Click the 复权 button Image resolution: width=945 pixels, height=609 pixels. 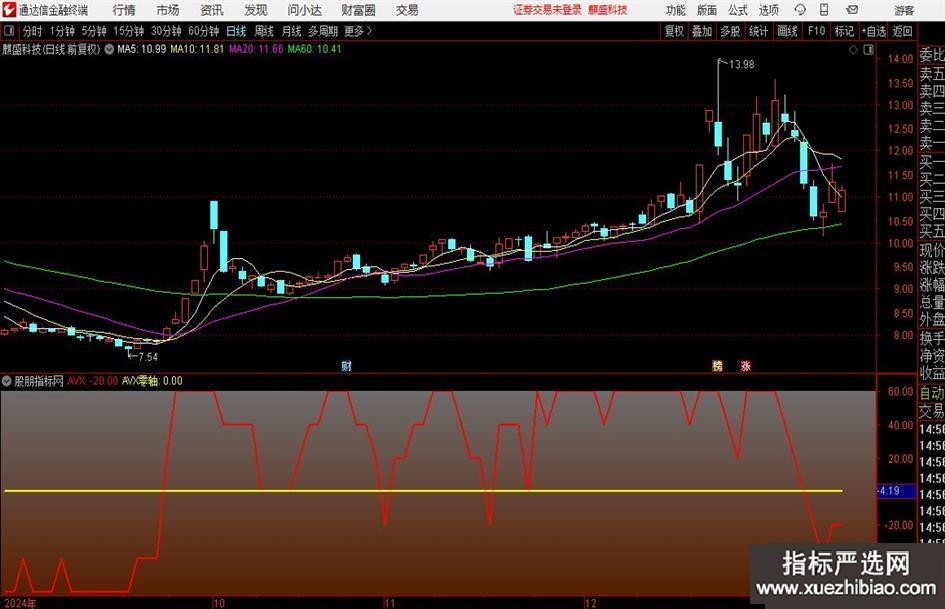(x=674, y=31)
